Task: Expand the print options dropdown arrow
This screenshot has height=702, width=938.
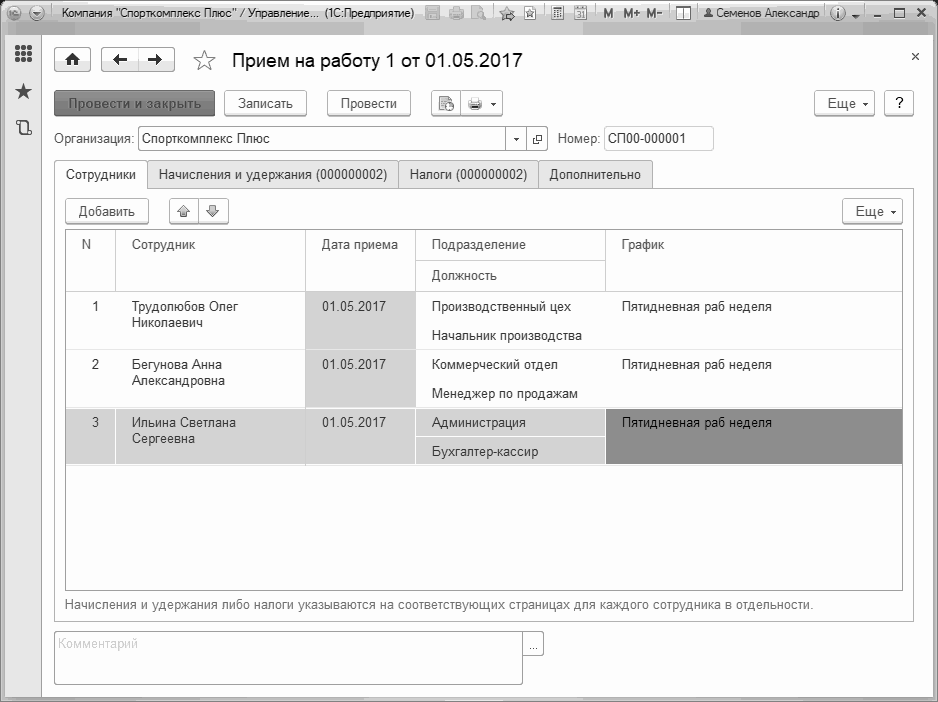Action: tap(494, 104)
